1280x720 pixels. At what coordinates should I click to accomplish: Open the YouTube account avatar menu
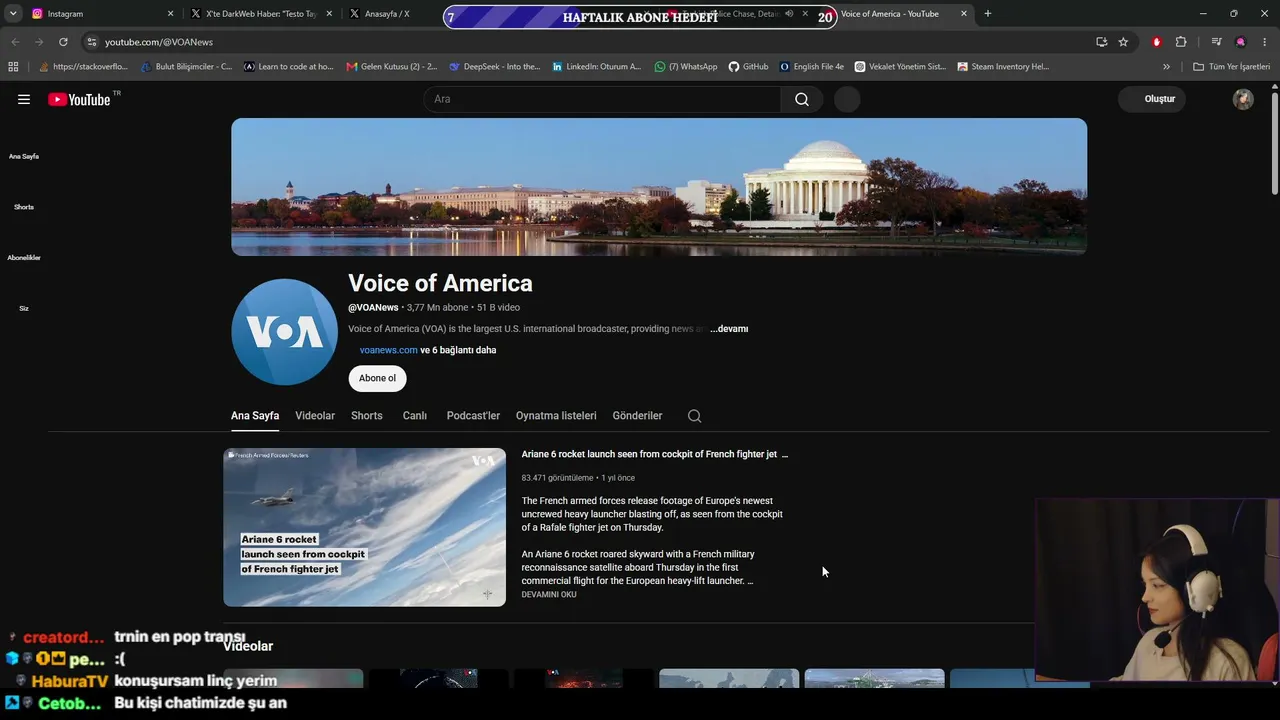point(1243,99)
